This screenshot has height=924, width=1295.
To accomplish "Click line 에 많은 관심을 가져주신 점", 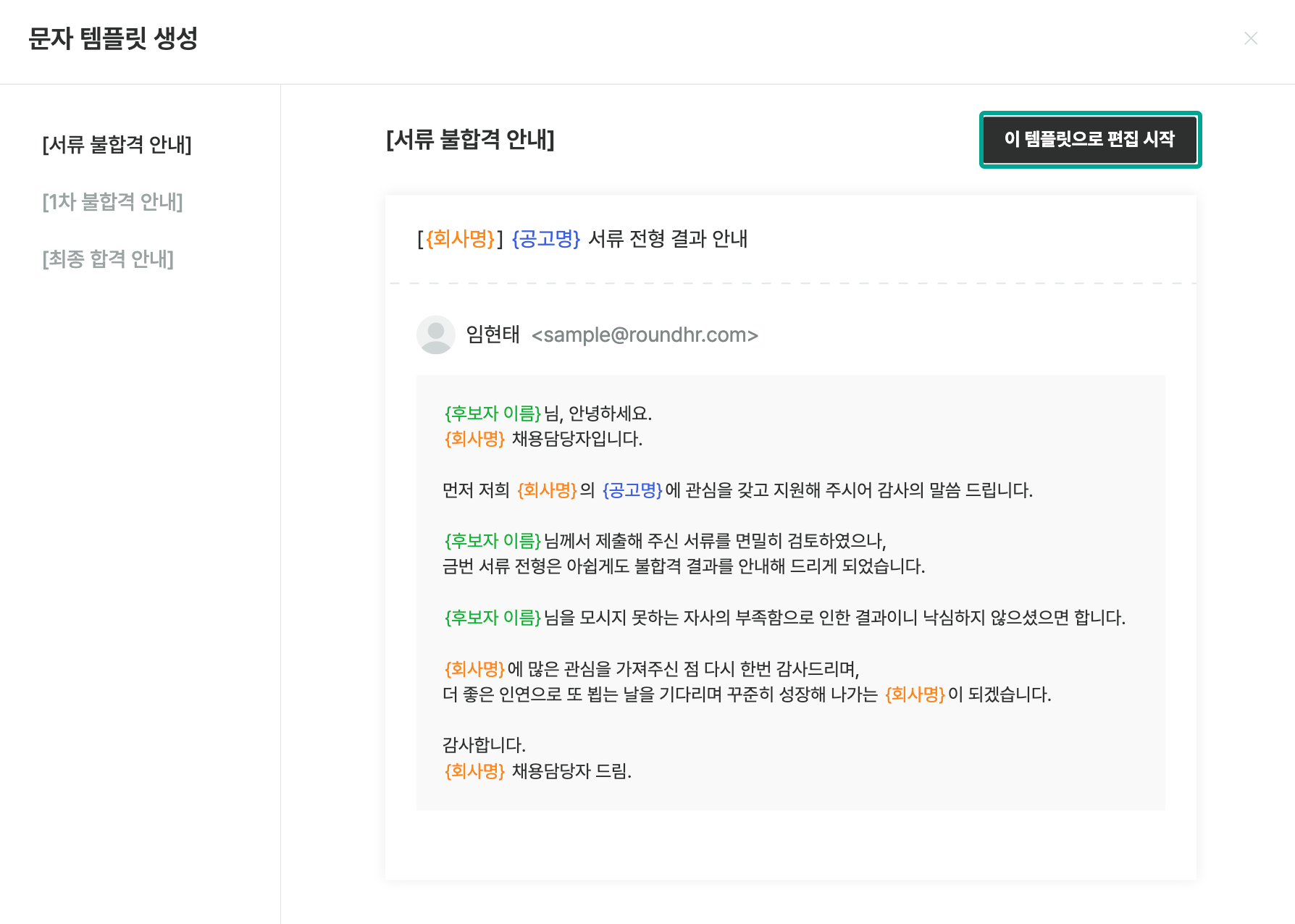I will pyautogui.click(x=651, y=668).
